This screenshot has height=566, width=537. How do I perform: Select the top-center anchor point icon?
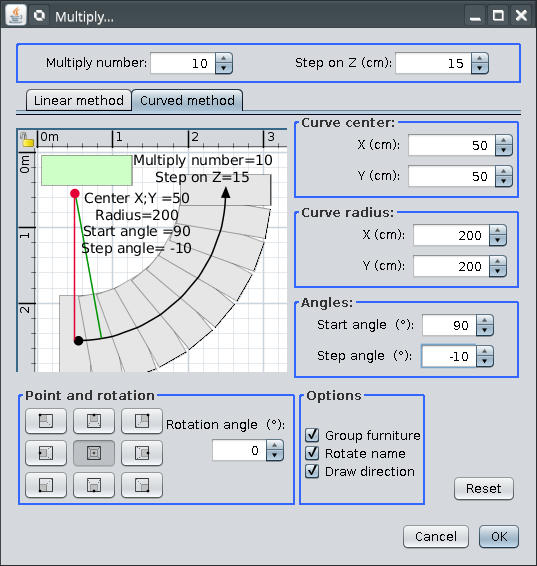click(94, 421)
